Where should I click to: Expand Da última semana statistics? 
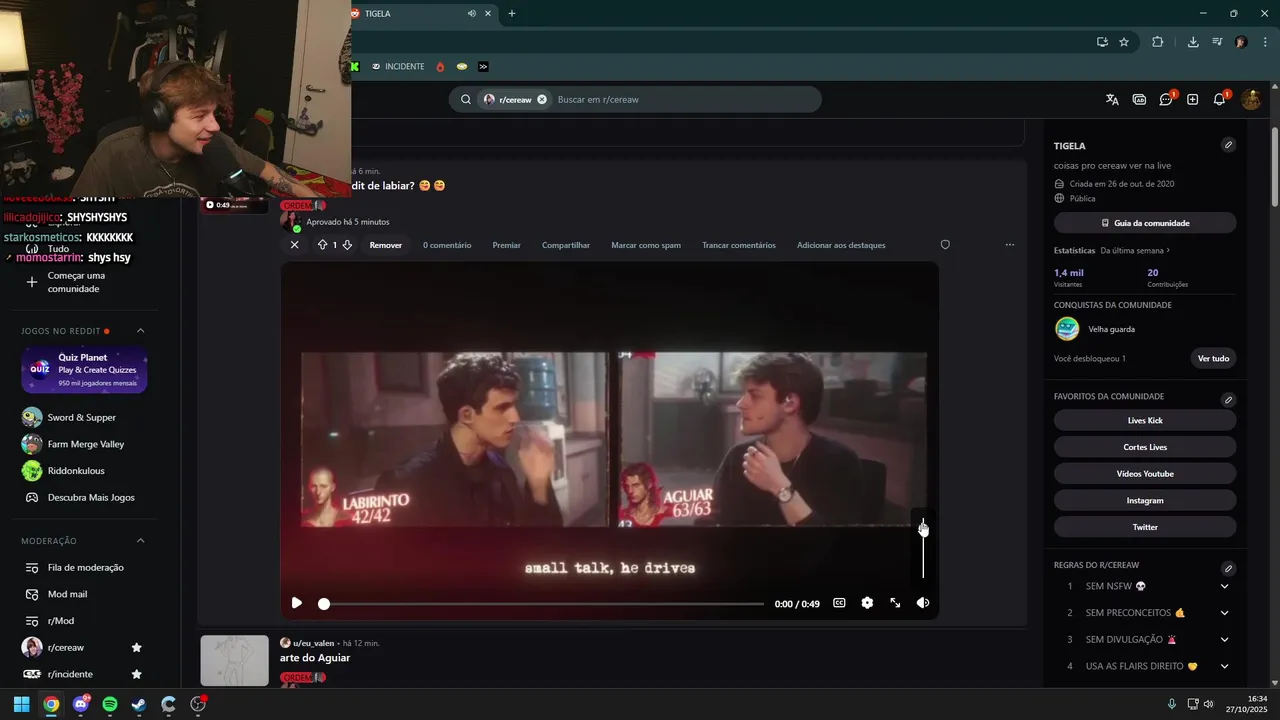click(1135, 250)
